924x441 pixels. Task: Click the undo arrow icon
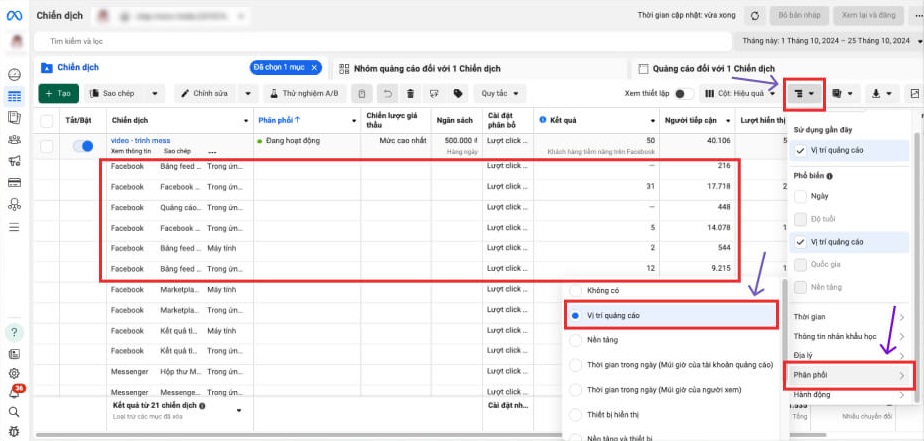(386, 93)
